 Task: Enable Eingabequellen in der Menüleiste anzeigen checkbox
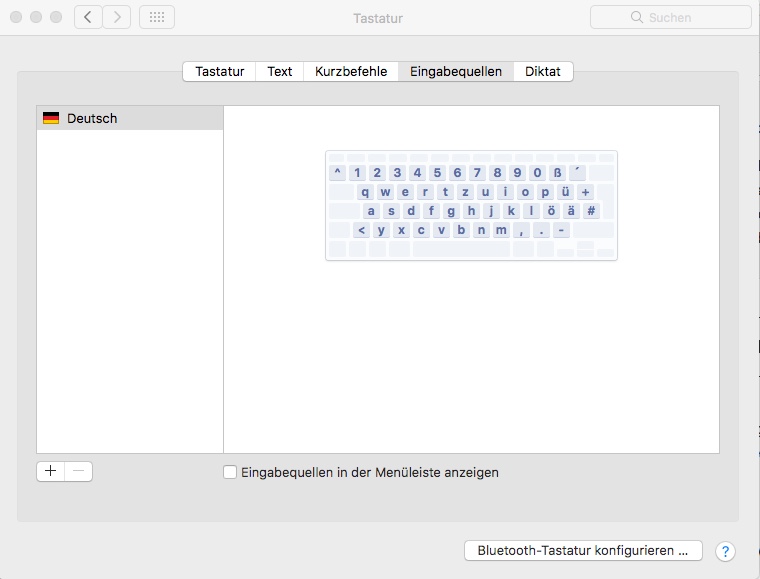pos(230,472)
